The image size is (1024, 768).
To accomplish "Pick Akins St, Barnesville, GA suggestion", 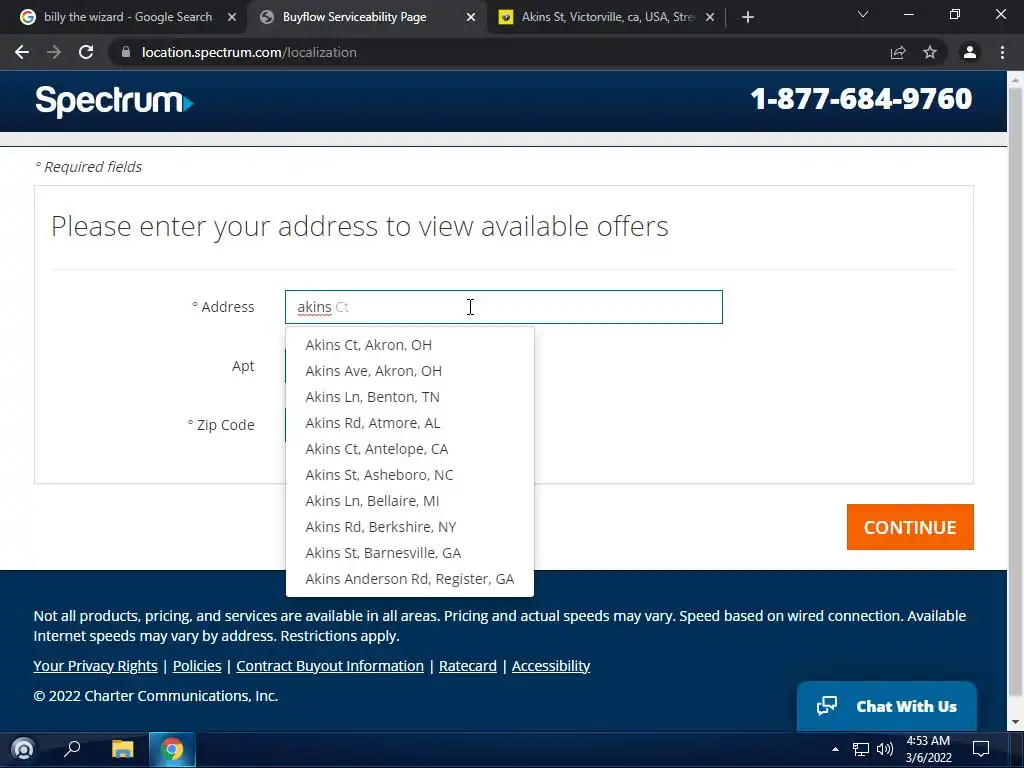I will (409, 553).
